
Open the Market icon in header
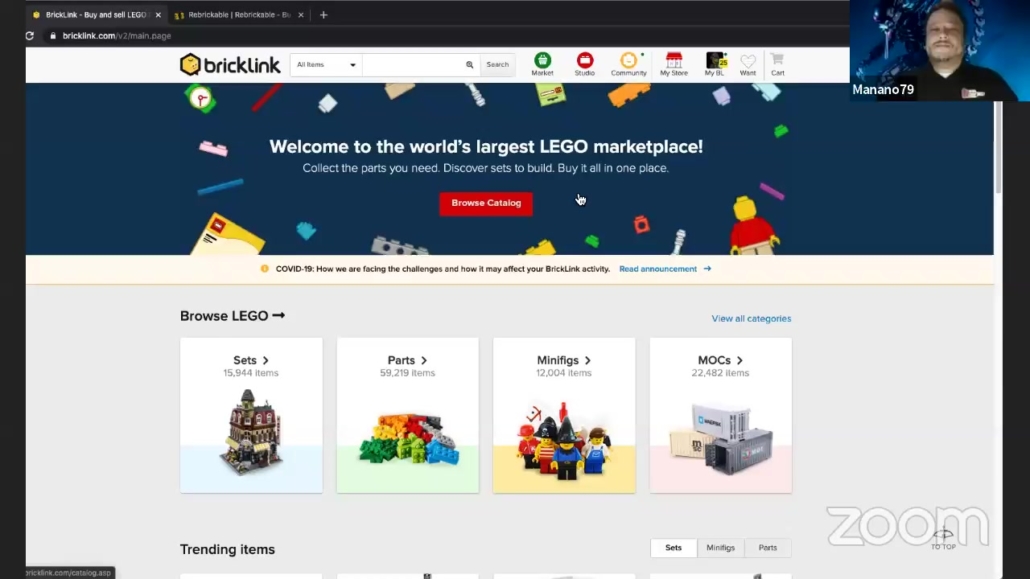pyautogui.click(x=542, y=64)
